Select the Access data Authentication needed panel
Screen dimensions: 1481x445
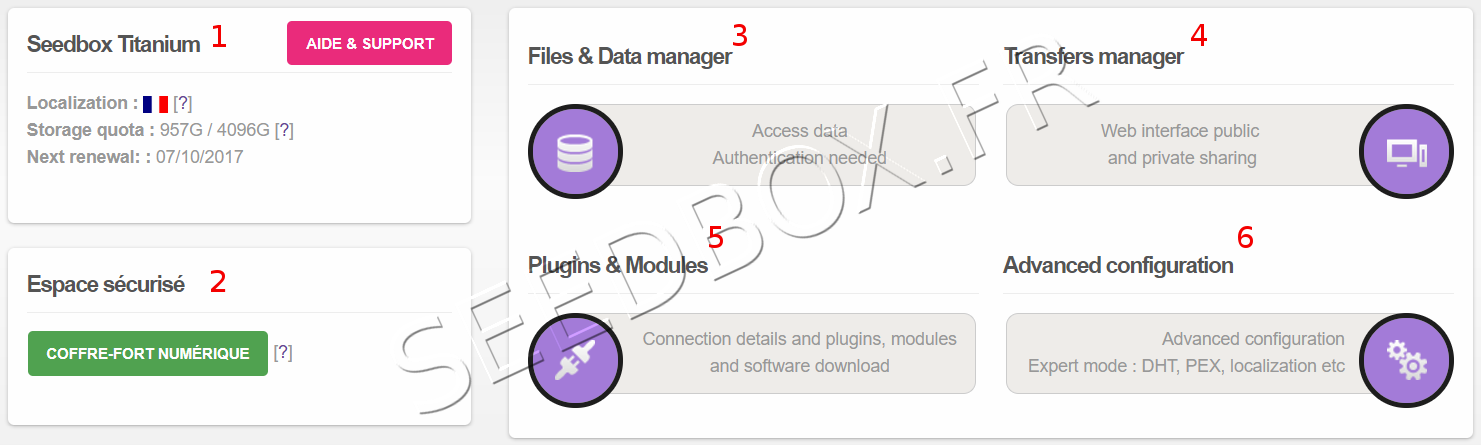(x=799, y=145)
